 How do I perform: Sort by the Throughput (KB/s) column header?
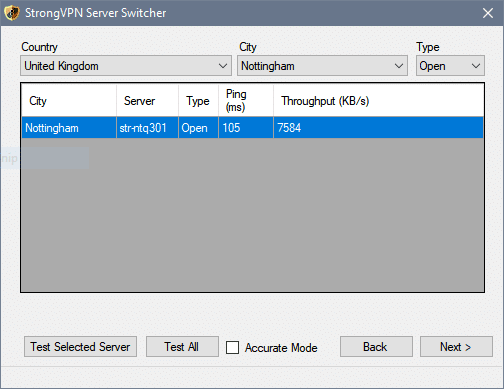click(x=378, y=101)
